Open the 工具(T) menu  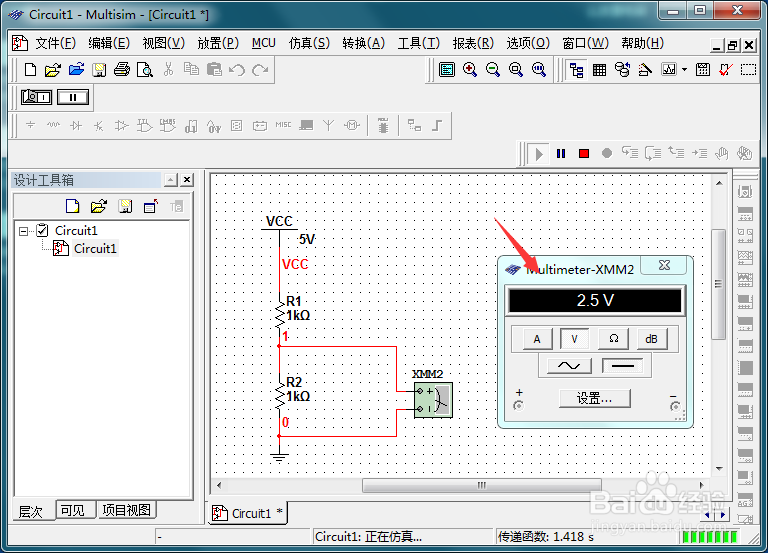coord(419,44)
